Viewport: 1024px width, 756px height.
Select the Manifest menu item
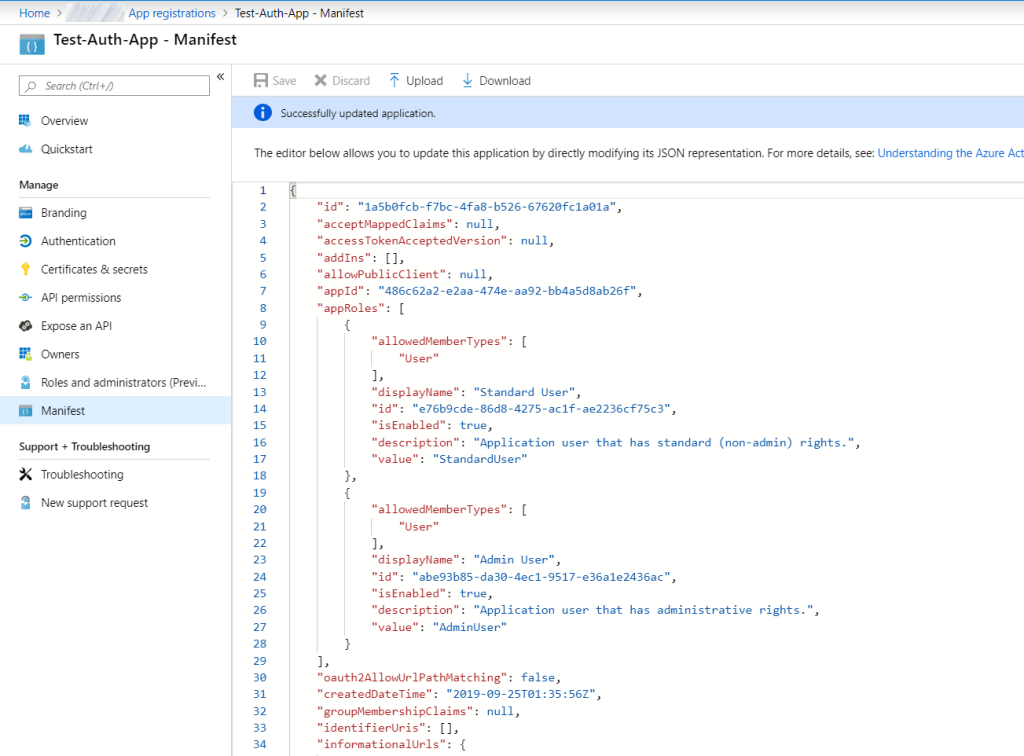point(63,411)
